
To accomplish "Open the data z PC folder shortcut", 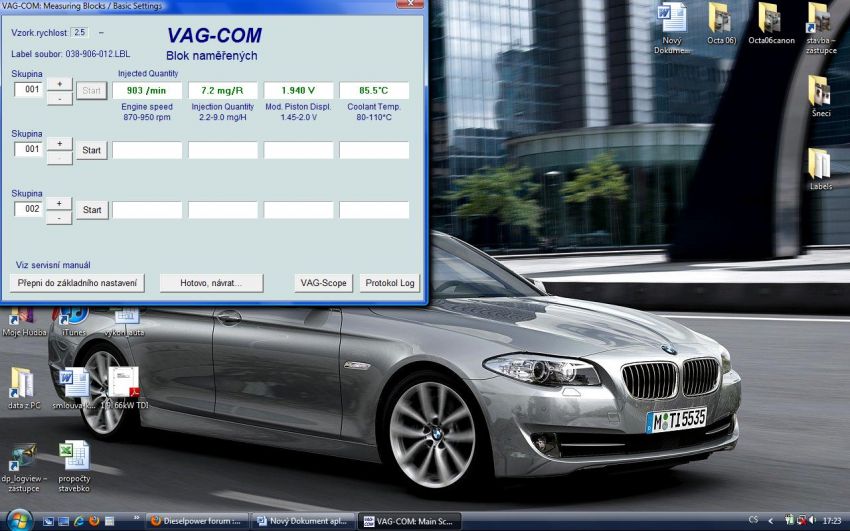I will [22, 383].
